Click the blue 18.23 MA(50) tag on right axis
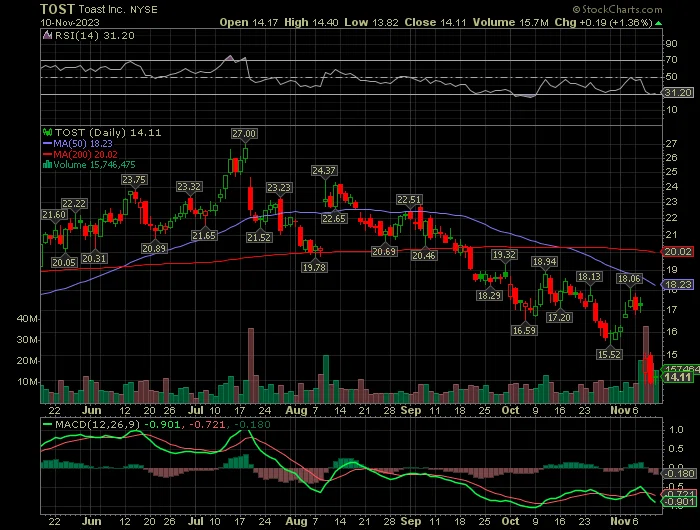 tap(677, 284)
